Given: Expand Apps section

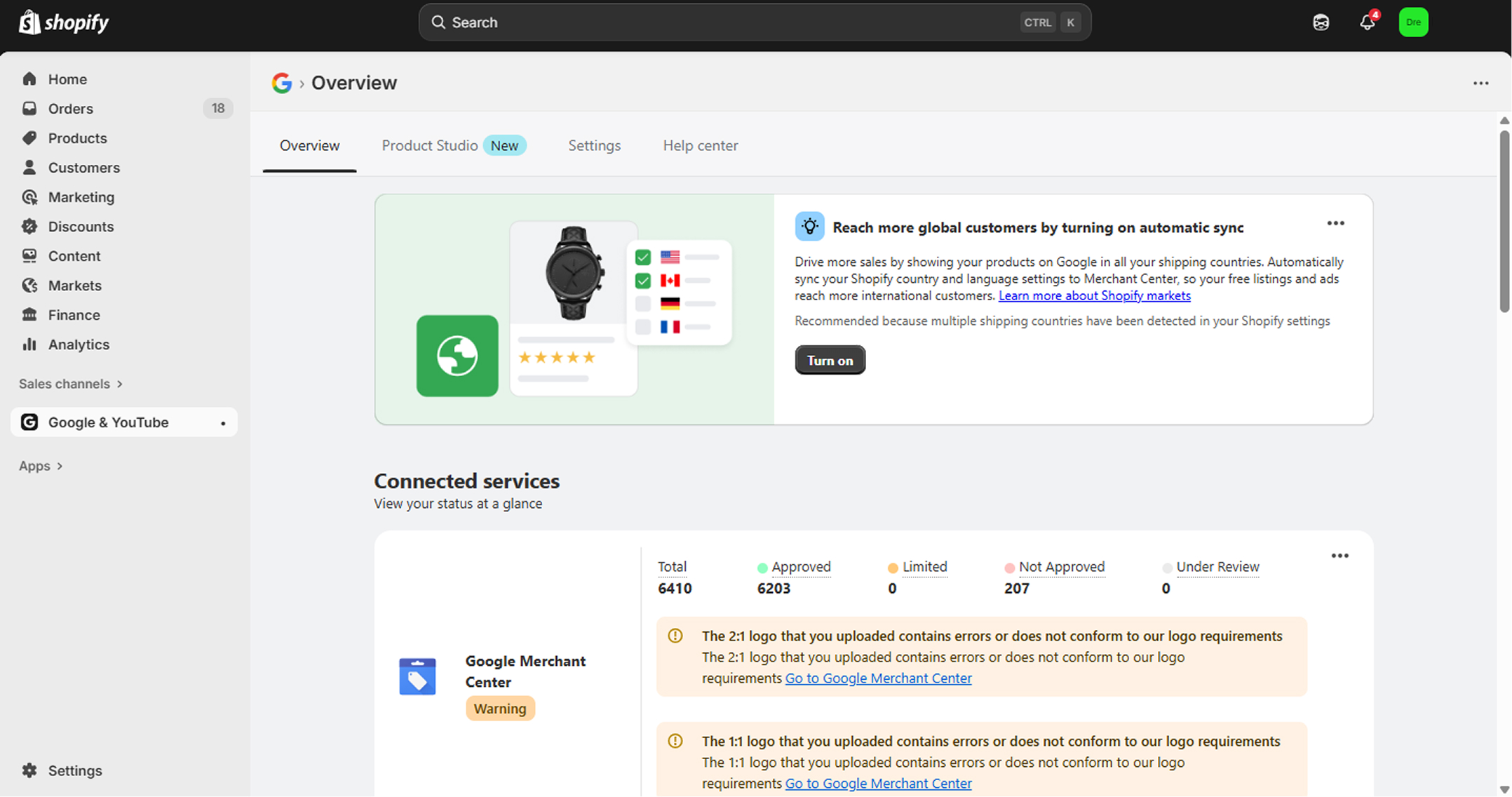Looking at the screenshot, I should 41,466.
